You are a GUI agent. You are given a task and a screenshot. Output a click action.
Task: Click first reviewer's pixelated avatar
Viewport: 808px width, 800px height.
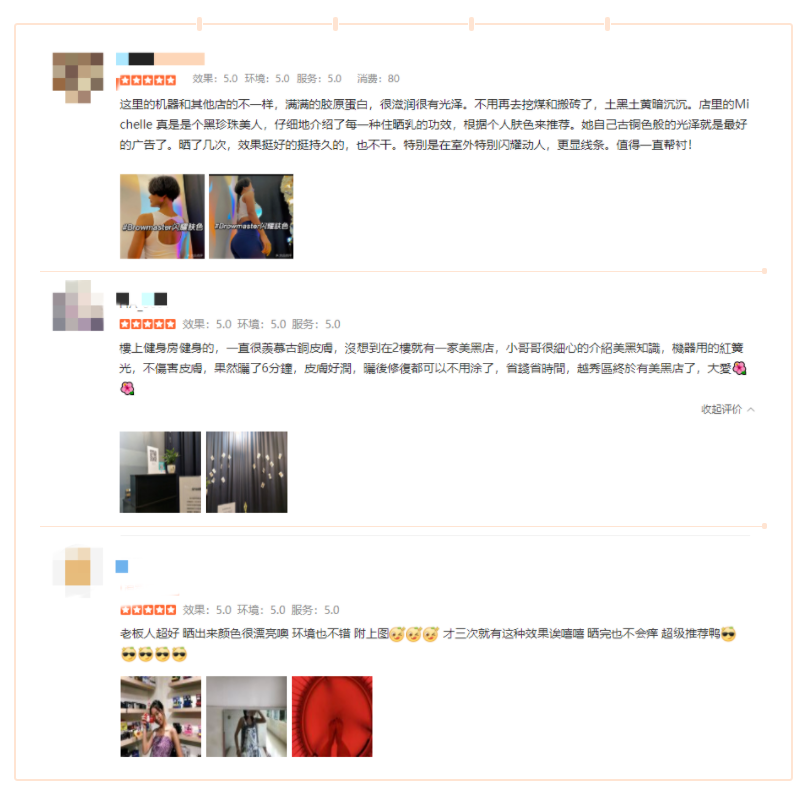pyautogui.click(x=78, y=78)
